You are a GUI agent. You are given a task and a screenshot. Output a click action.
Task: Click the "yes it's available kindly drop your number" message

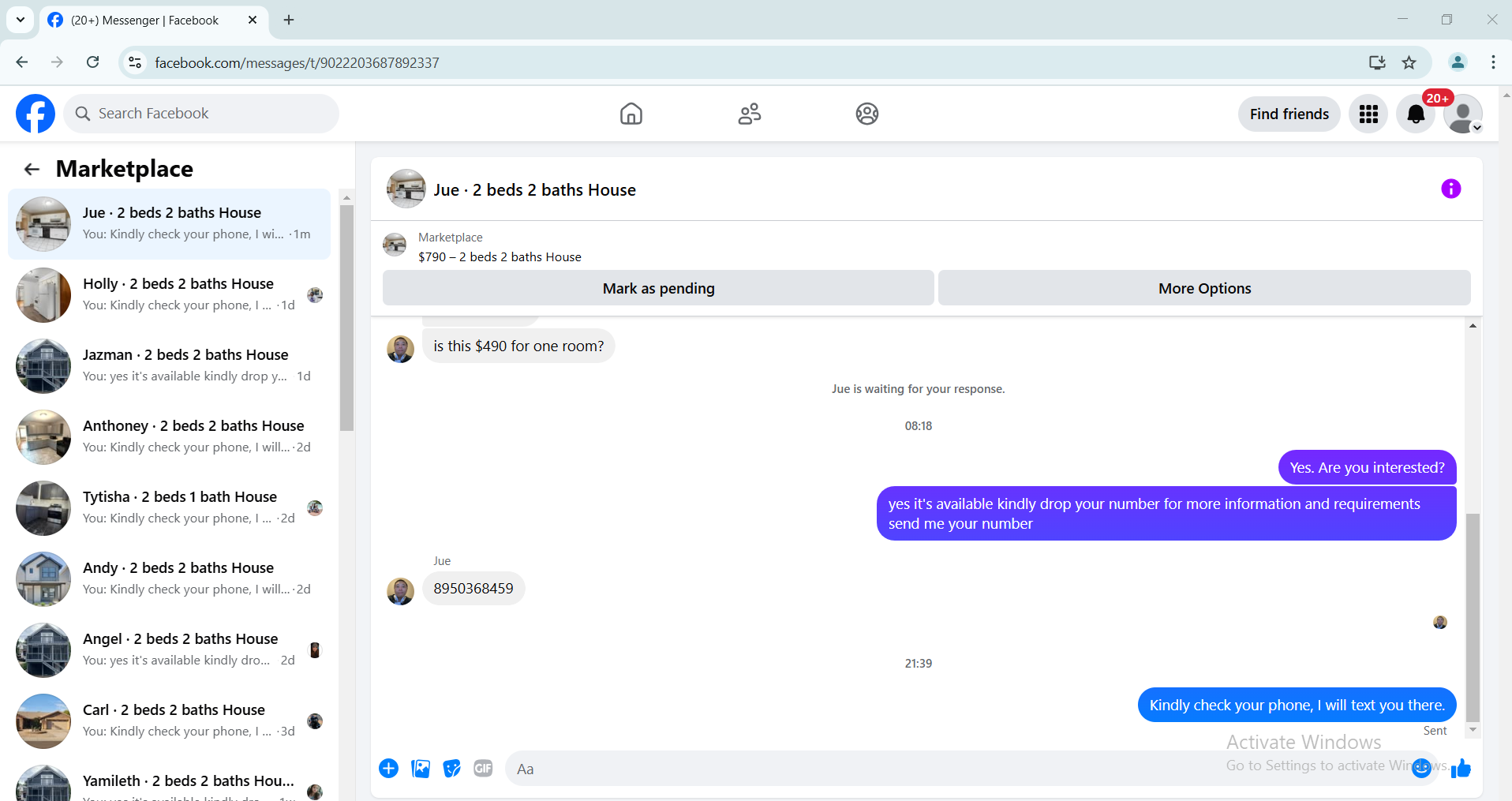(x=1166, y=514)
